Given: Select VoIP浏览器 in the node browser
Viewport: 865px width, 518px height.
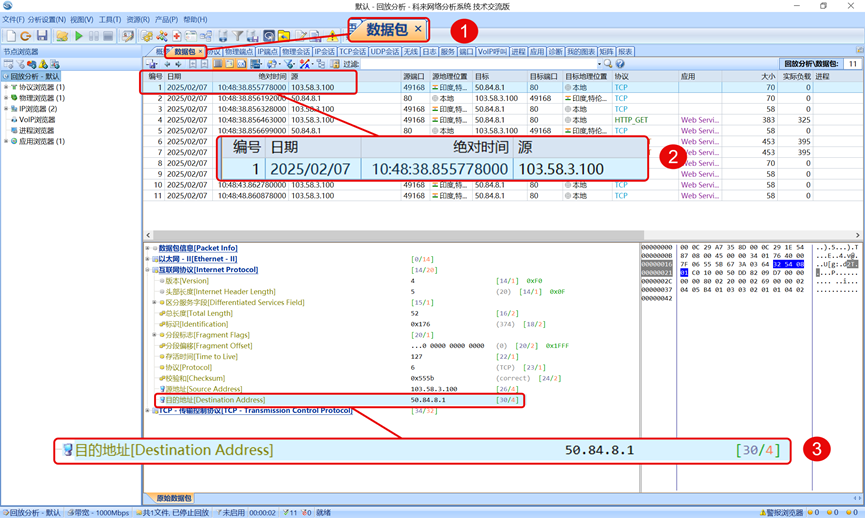Looking at the screenshot, I should 38,120.
